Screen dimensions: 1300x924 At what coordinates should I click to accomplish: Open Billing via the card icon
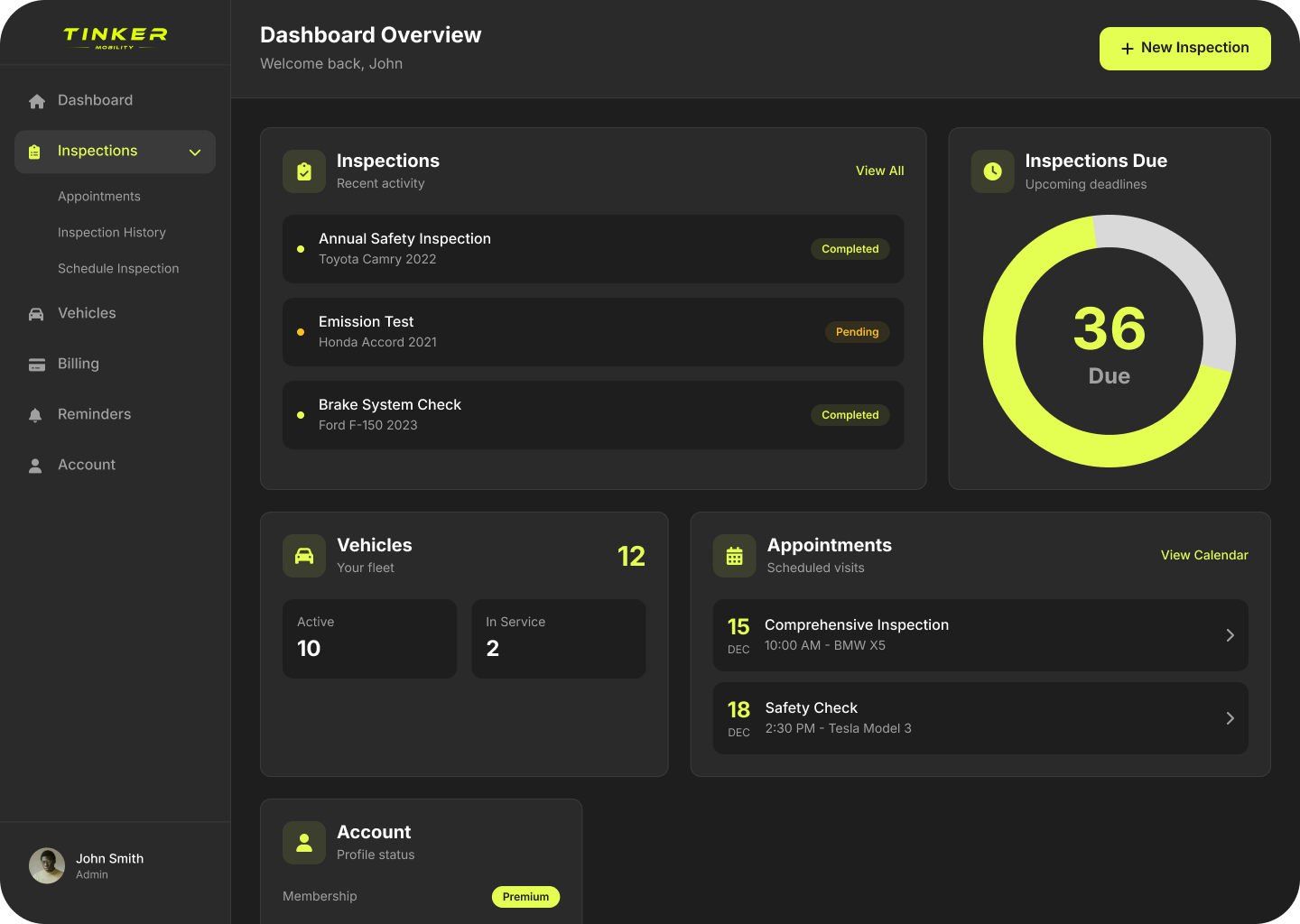point(36,364)
